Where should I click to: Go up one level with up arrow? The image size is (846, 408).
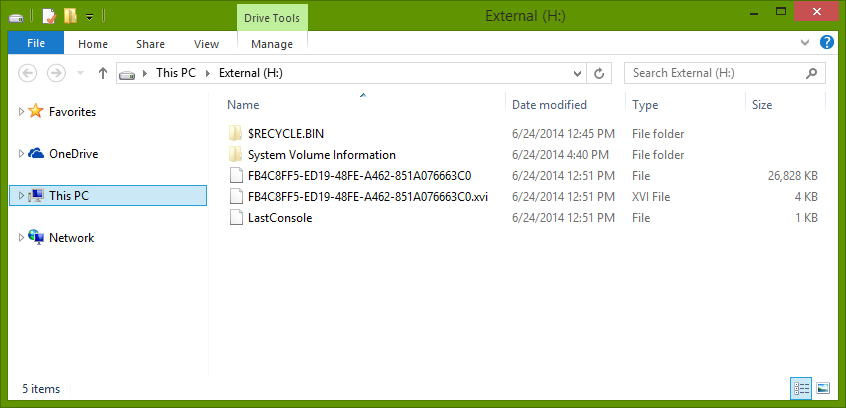point(103,73)
